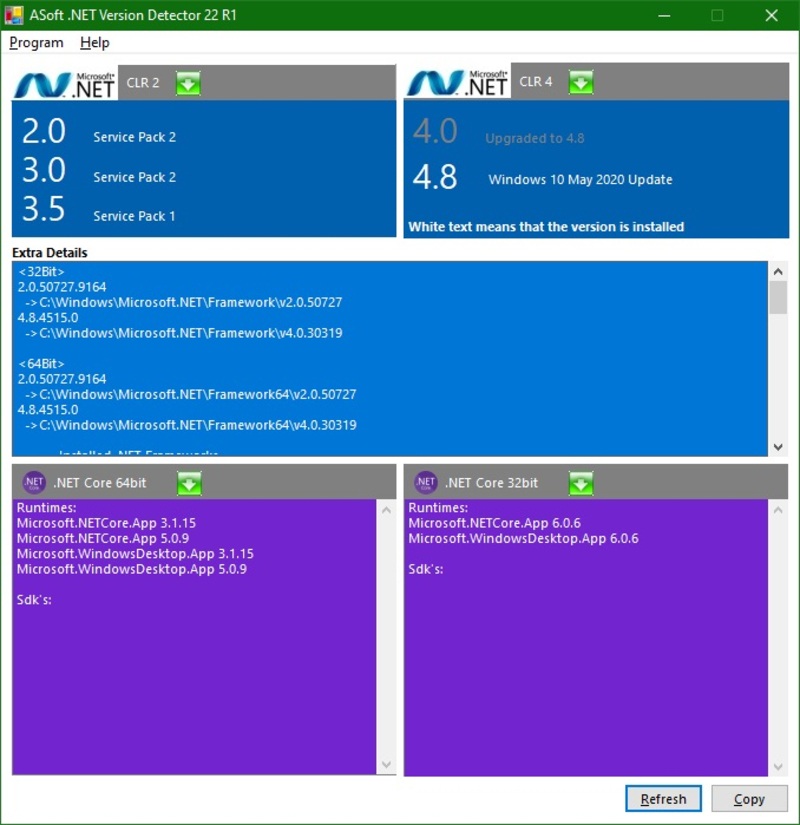The image size is (800, 825).
Task: Click the green download arrow beside CLR 2
Action: (x=188, y=83)
